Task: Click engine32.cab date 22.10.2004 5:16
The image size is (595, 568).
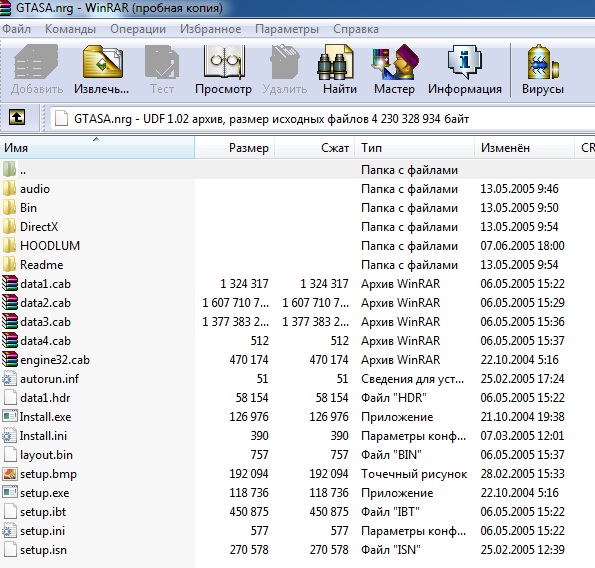Action: tap(519, 359)
